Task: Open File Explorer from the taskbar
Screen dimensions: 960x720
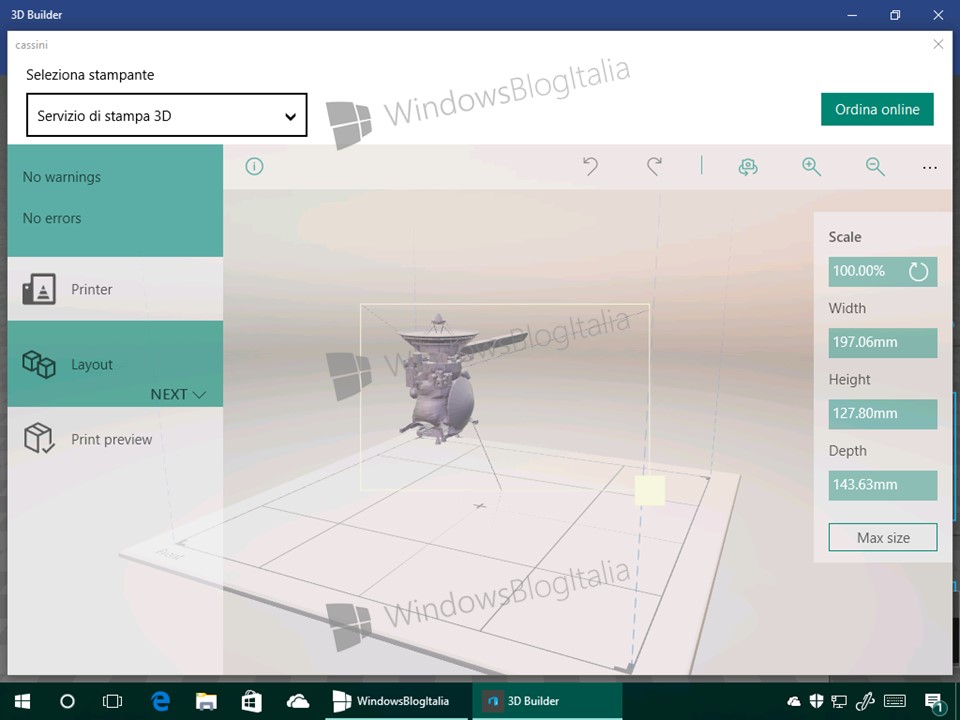Action: (206, 701)
